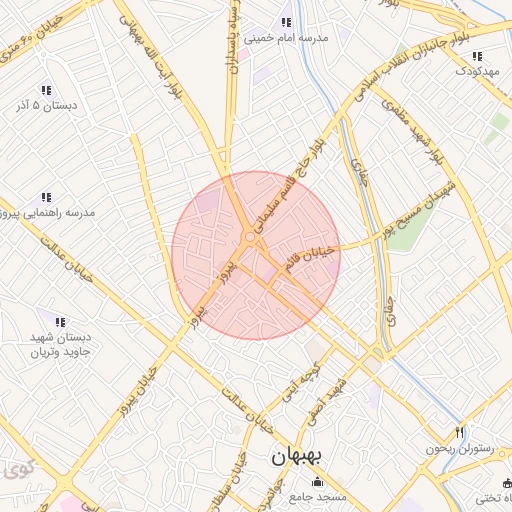Image resolution: width=512 pixels, height=512 pixels.
Task: Click the بلوار شهید مطهری boulevard label
Action: coord(413,132)
